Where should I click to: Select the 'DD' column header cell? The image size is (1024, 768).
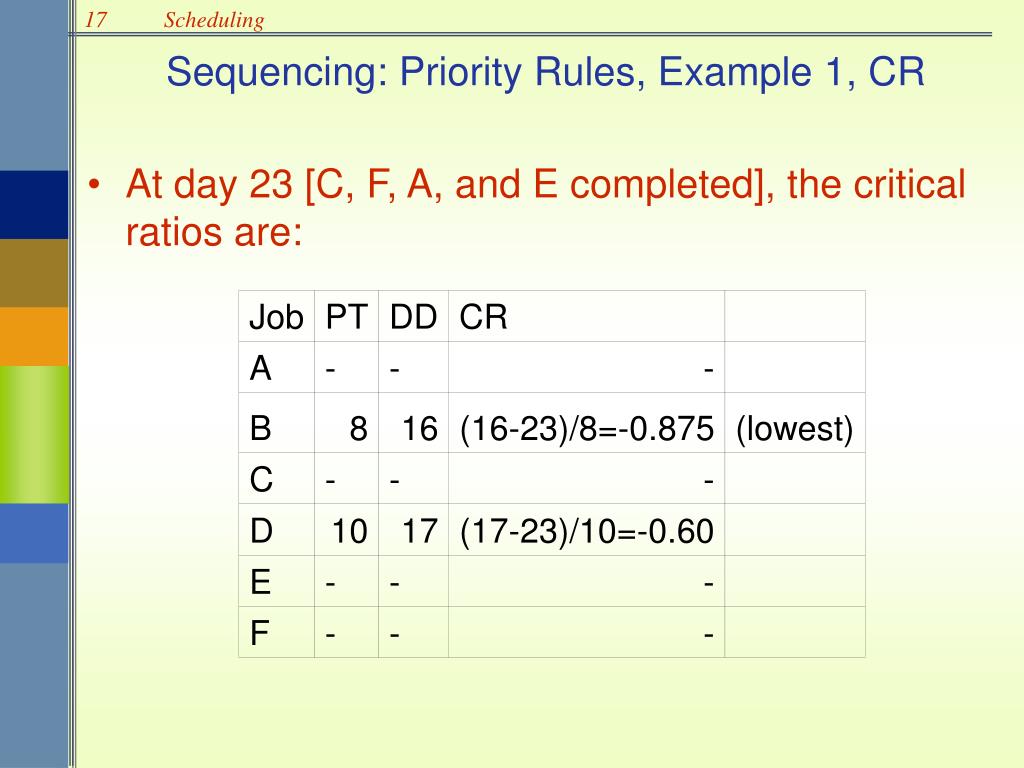pos(413,317)
